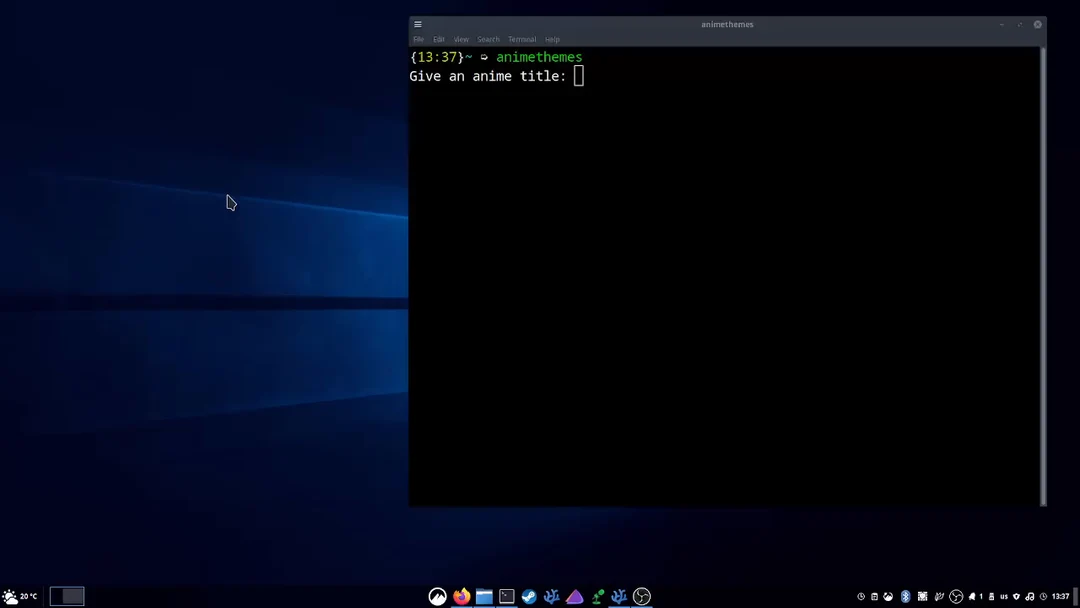The width and height of the screenshot is (1080, 608).
Task: Close the animethemes terminal window
Action: tap(1038, 24)
